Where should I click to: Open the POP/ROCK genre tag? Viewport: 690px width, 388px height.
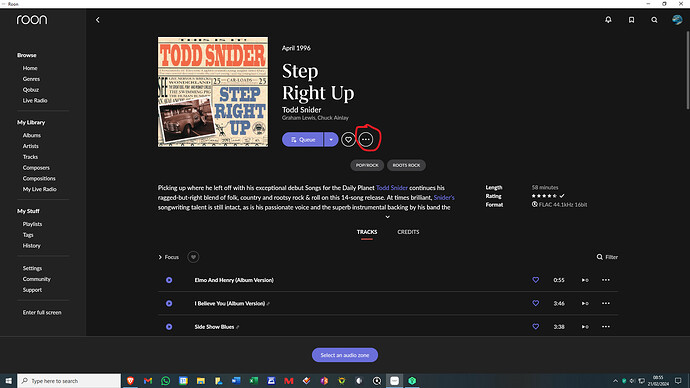tap(367, 165)
